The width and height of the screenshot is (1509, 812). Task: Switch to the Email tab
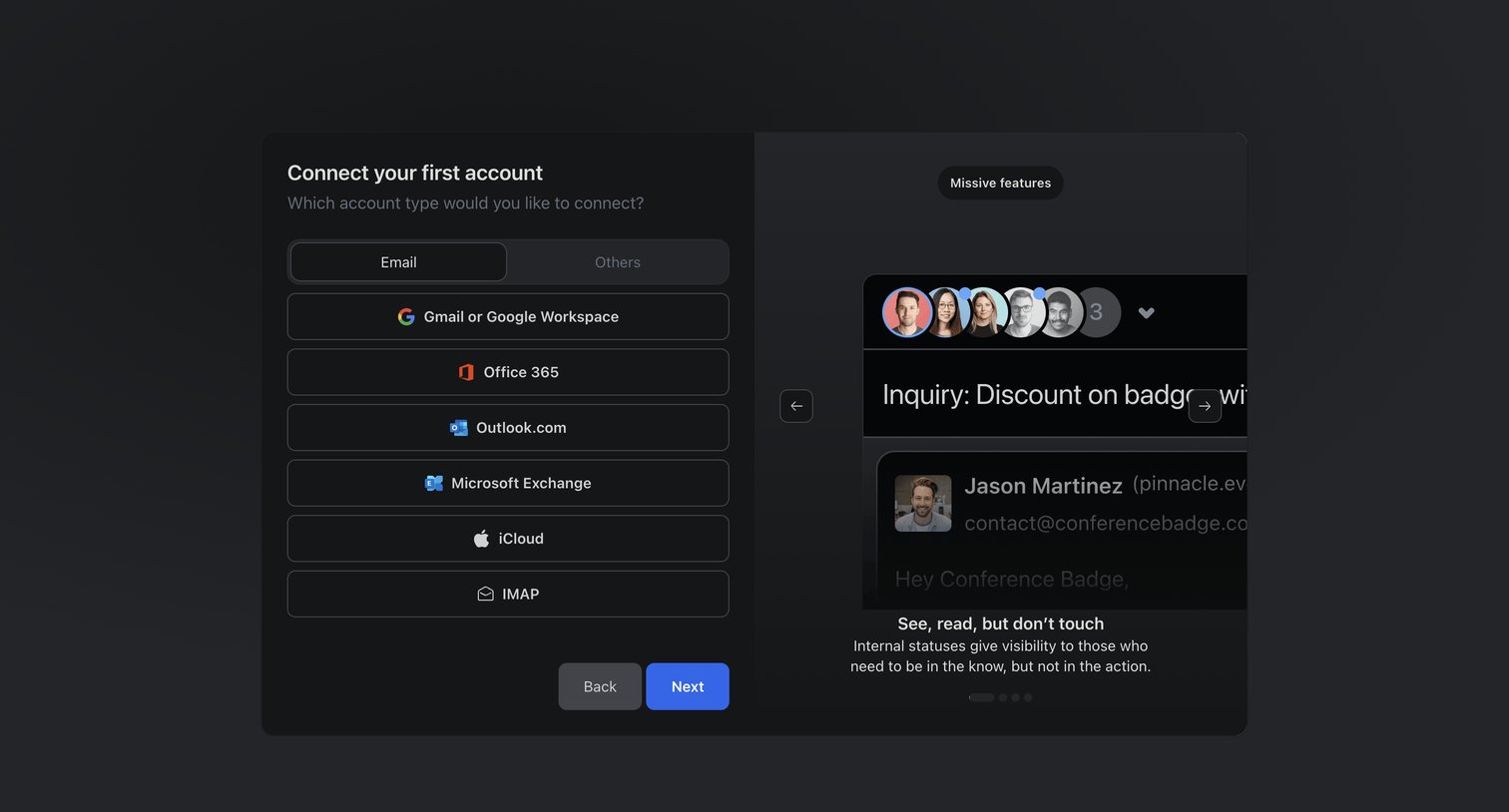coord(398,262)
